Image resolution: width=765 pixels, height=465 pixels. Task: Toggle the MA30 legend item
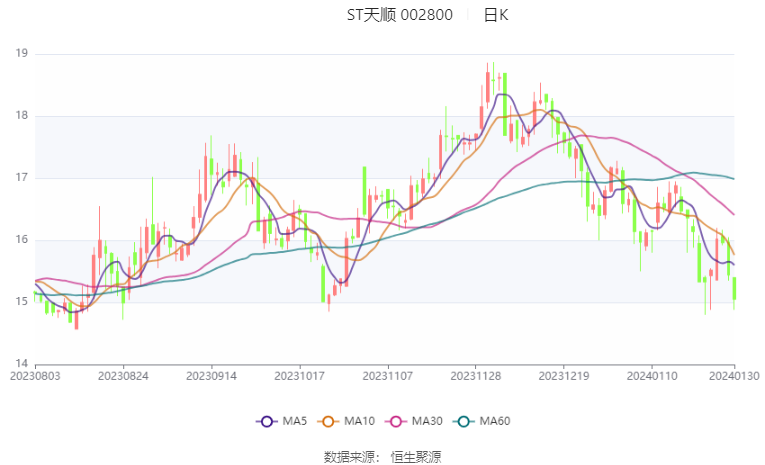click(414, 421)
